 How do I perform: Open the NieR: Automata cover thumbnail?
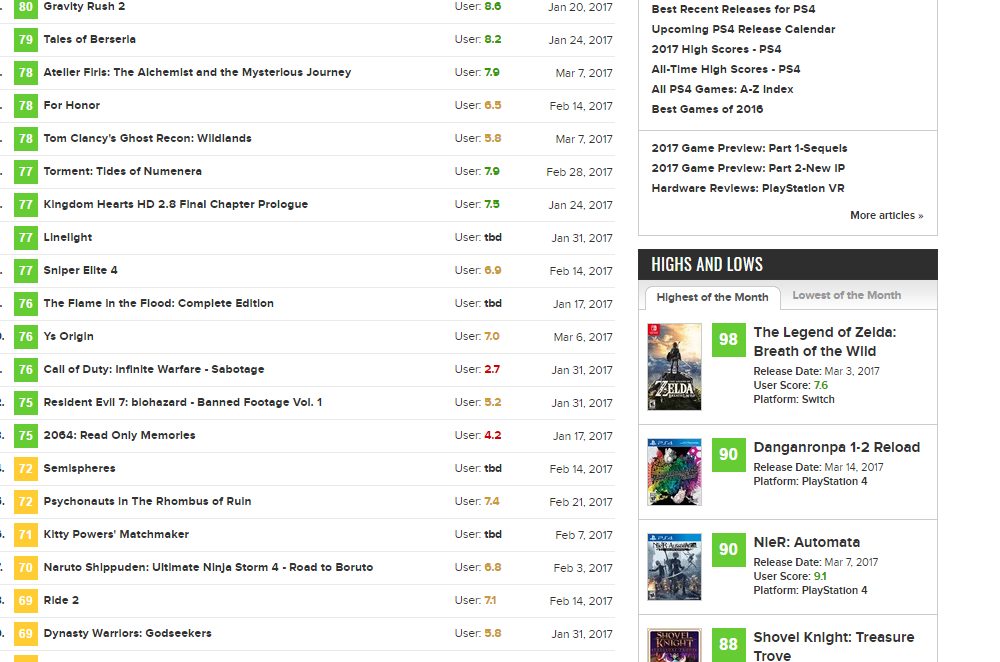pyautogui.click(x=674, y=567)
